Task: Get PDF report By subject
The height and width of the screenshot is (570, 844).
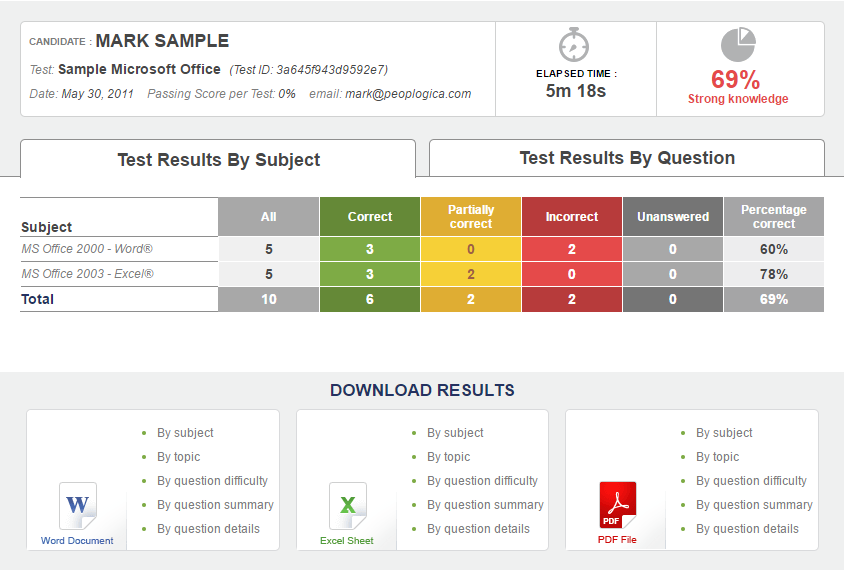Action: (x=724, y=433)
